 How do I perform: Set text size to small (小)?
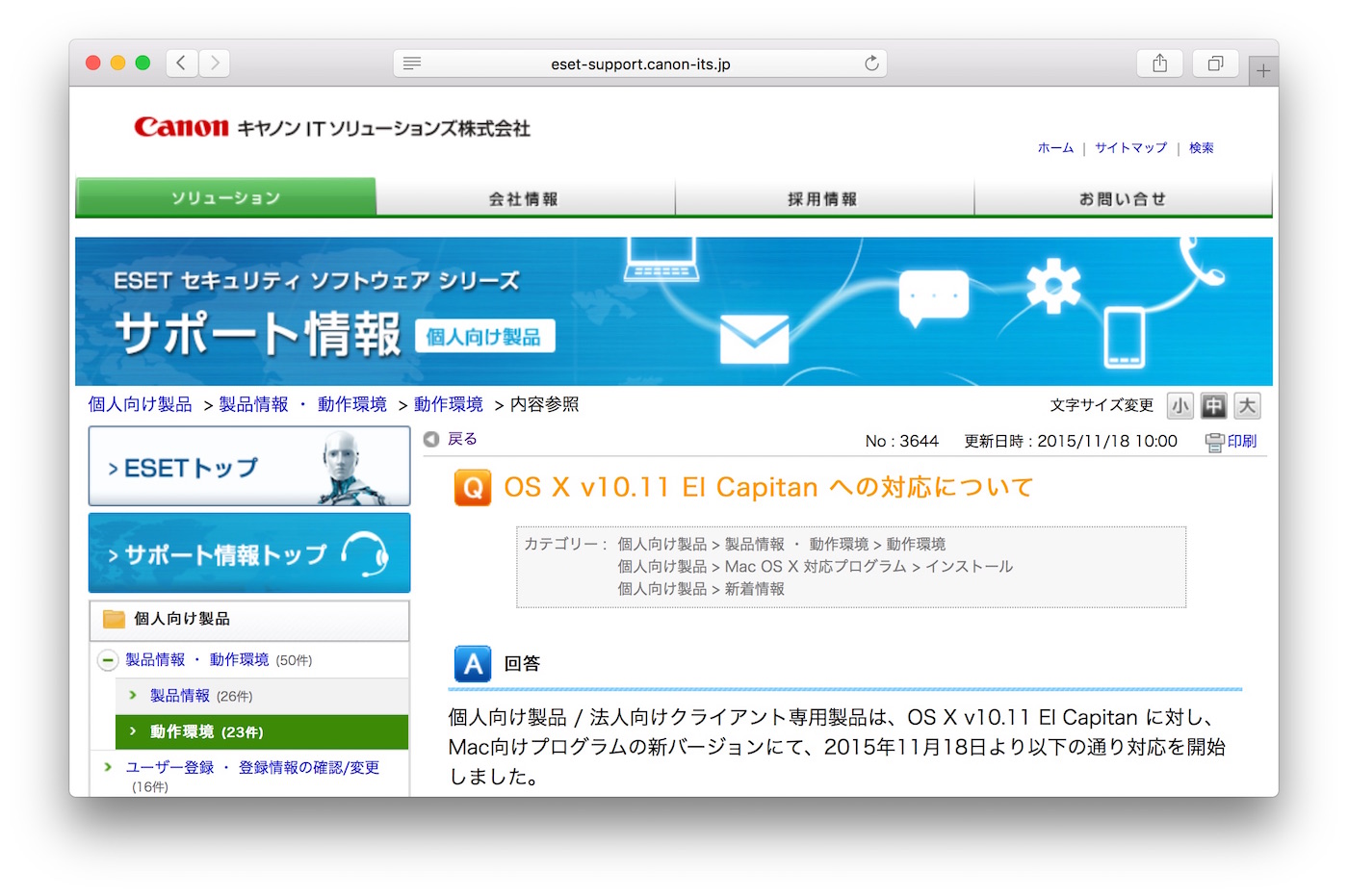pos(1179,406)
